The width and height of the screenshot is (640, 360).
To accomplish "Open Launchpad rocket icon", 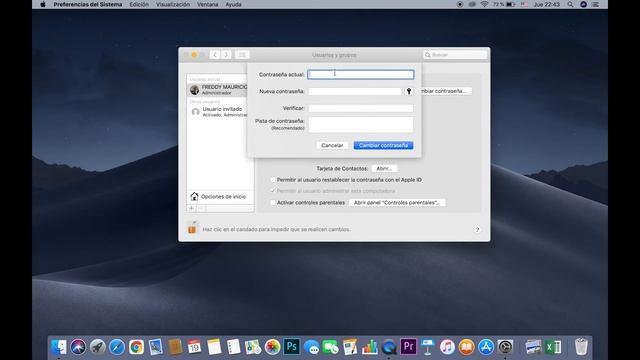I will [98, 347].
